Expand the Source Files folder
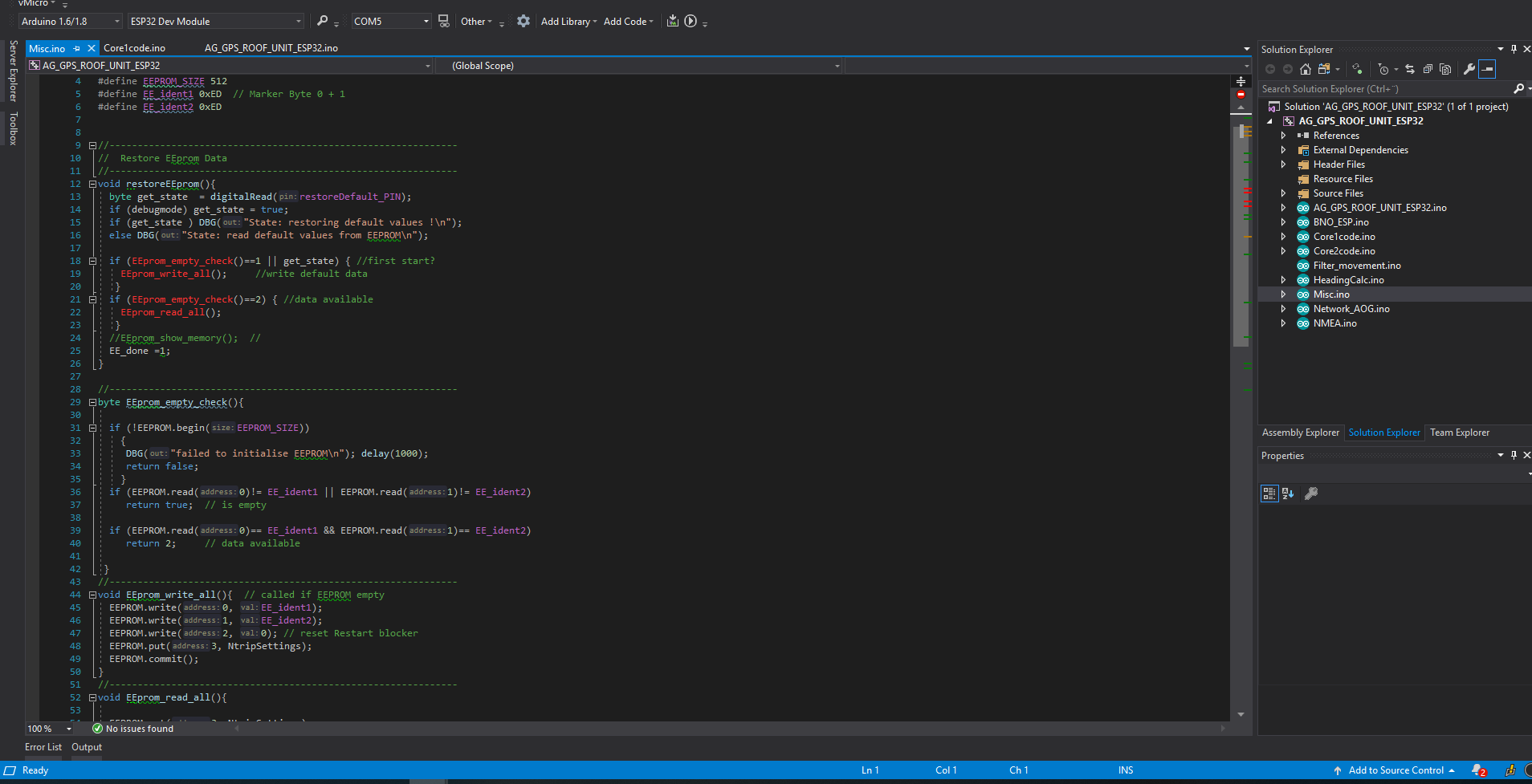The width and height of the screenshot is (1532, 784). click(x=1283, y=193)
